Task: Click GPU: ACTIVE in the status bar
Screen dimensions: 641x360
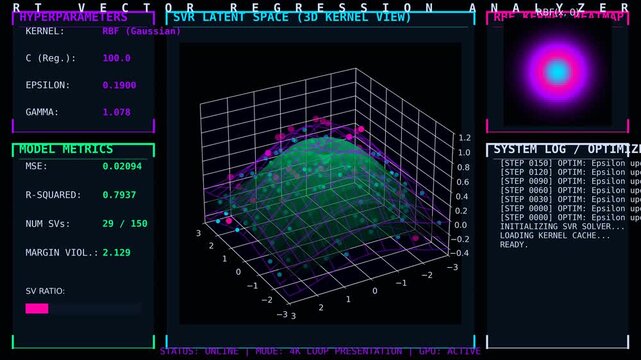Action: 450,351
